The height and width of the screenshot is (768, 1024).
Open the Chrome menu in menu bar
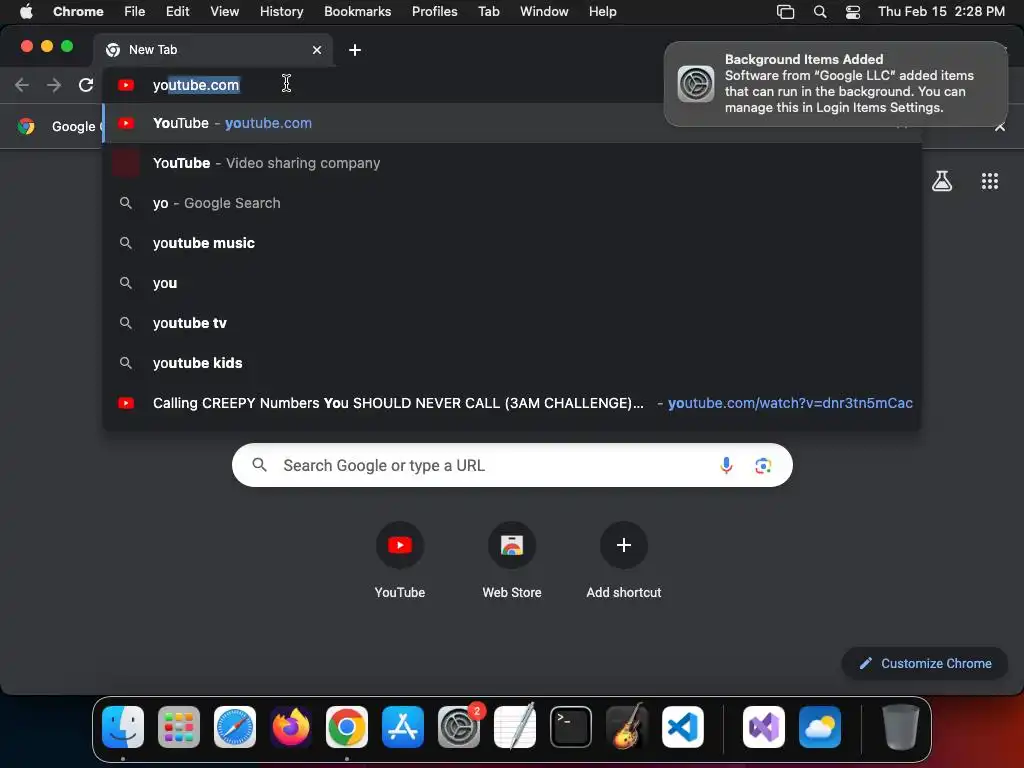click(x=78, y=11)
